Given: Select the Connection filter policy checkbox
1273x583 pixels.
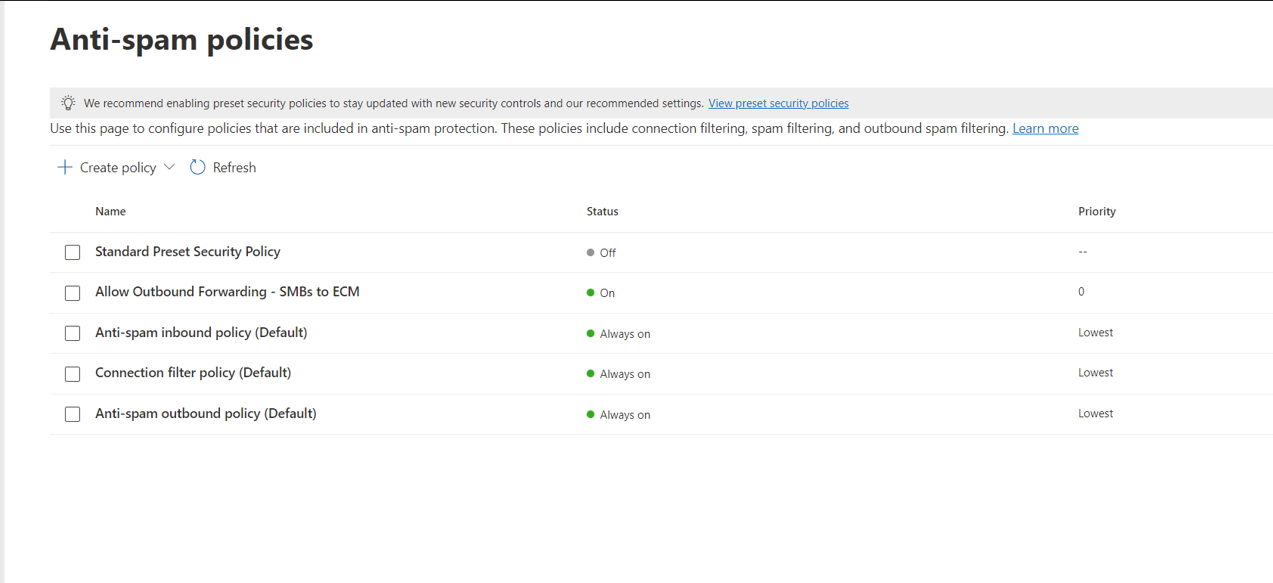Looking at the screenshot, I should tap(73, 374).
